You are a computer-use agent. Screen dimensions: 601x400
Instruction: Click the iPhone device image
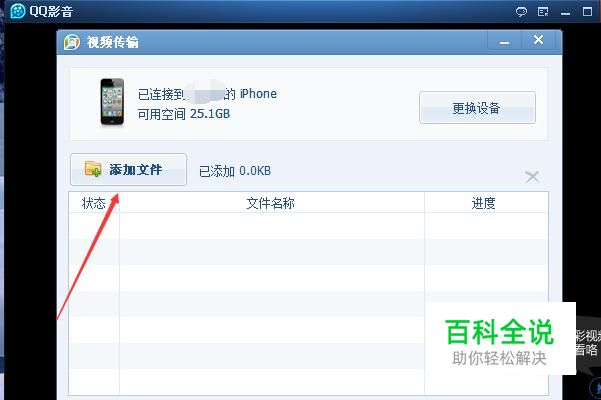[x=112, y=102]
